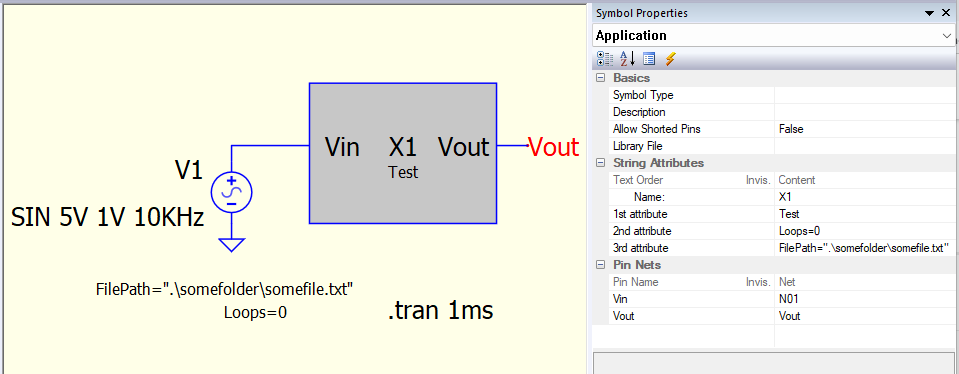This screenshot has width=959, height=374.
Task: Open the Symbol Properties panel options arrow
Action: pos(929,13)
